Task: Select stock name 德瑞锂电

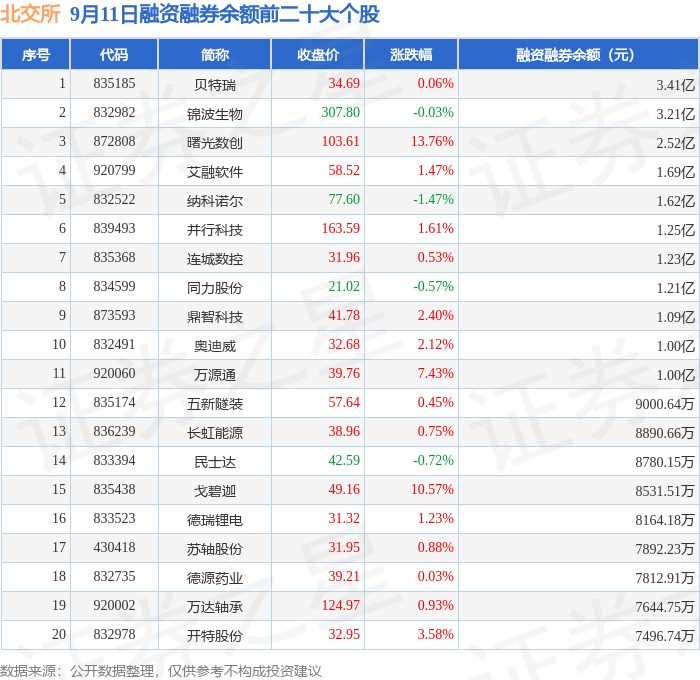Action: coord(215,520)
